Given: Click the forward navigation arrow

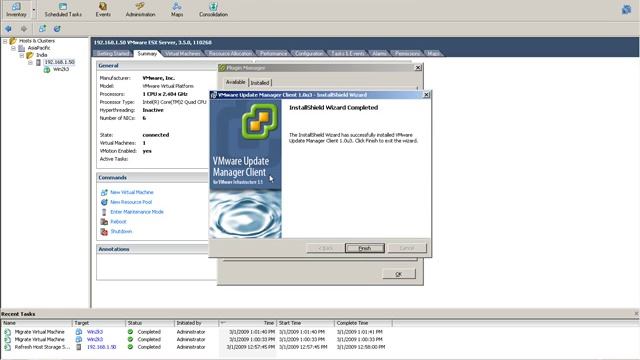Looking at the screenshot, I should tap(24, 29).
